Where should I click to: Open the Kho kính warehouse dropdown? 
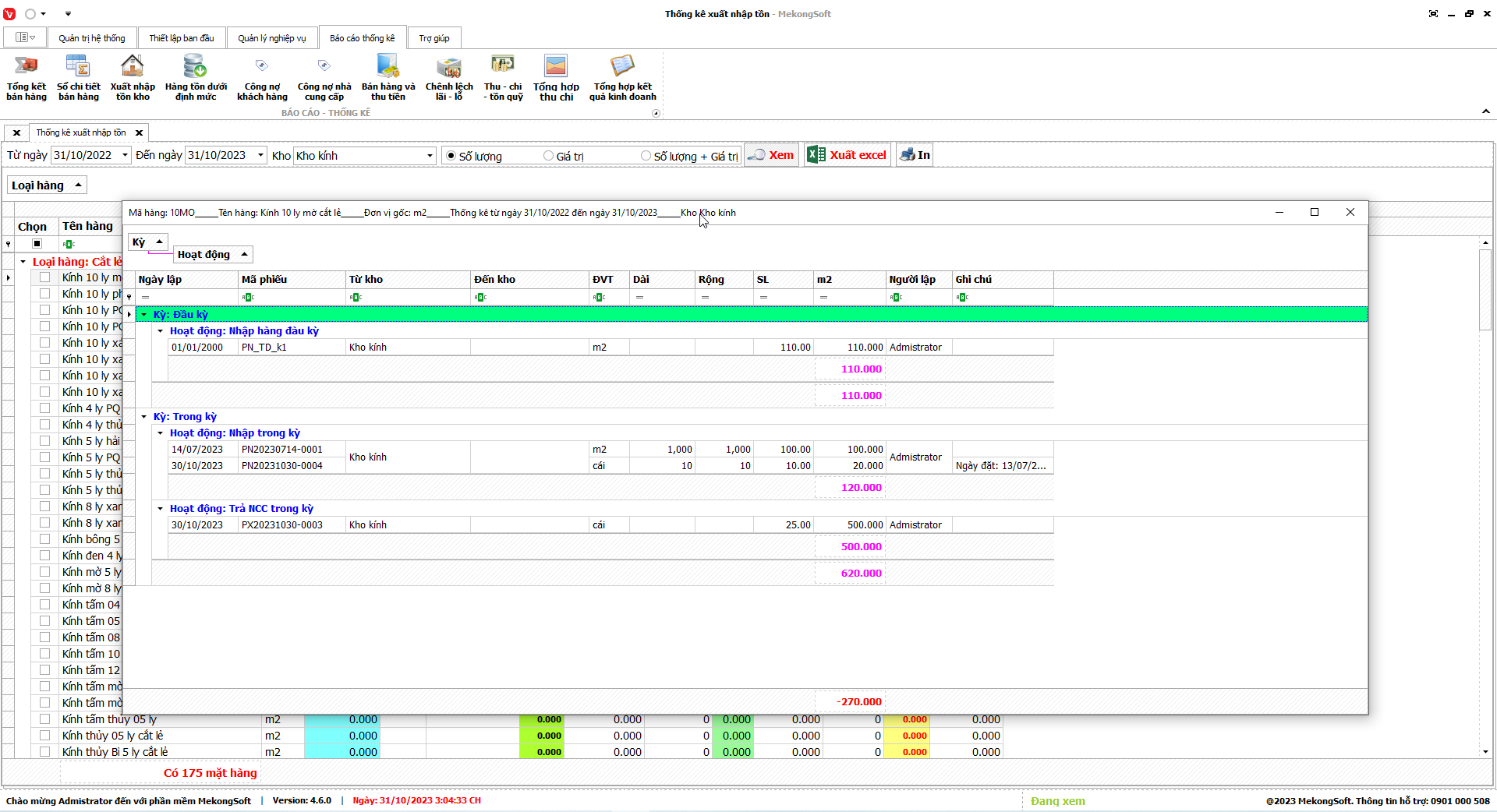pos(430,156)
